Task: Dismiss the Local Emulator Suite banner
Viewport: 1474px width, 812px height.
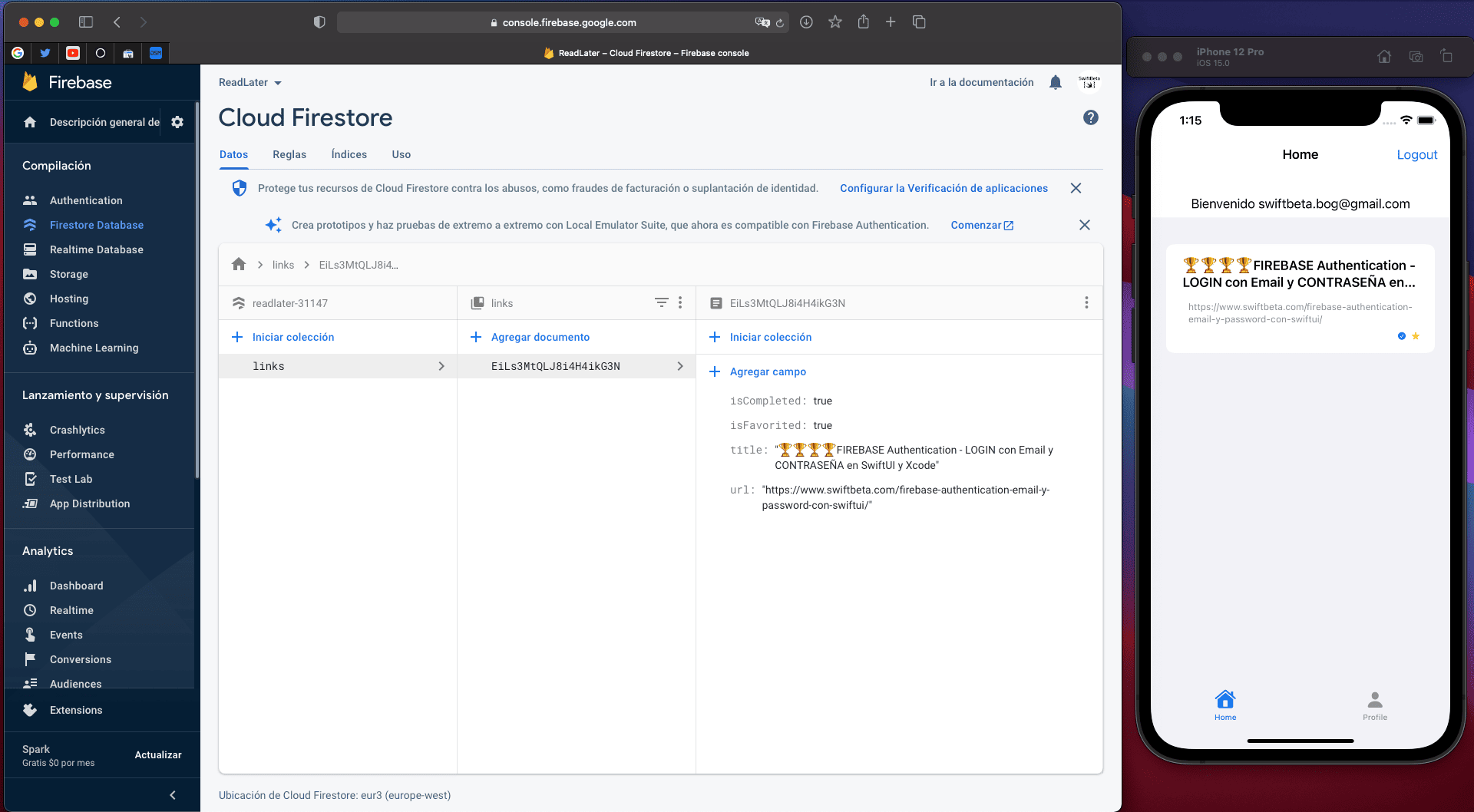Action: pos(1084,225)
